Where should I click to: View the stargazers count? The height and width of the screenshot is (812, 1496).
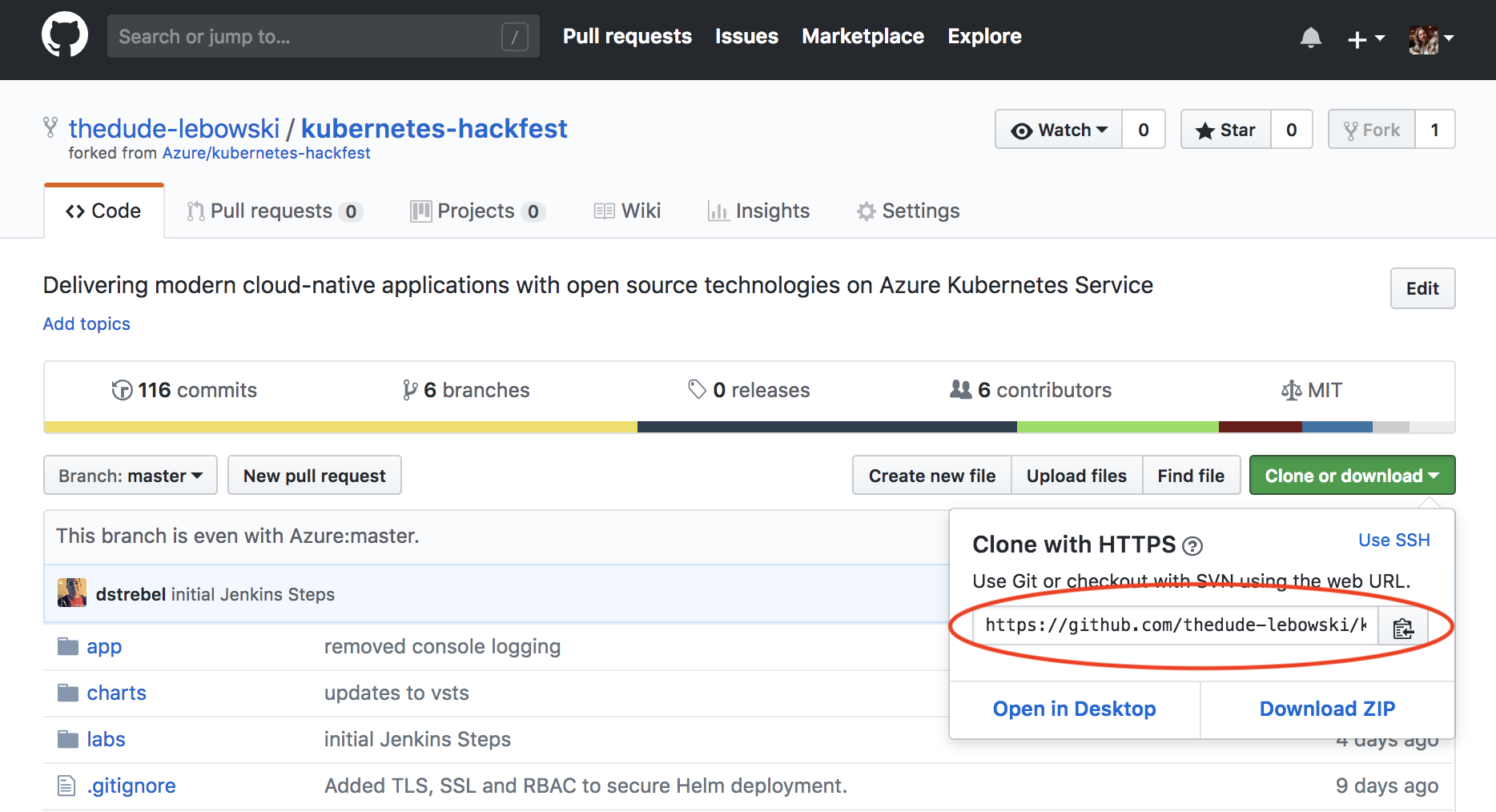point(1292,130)
